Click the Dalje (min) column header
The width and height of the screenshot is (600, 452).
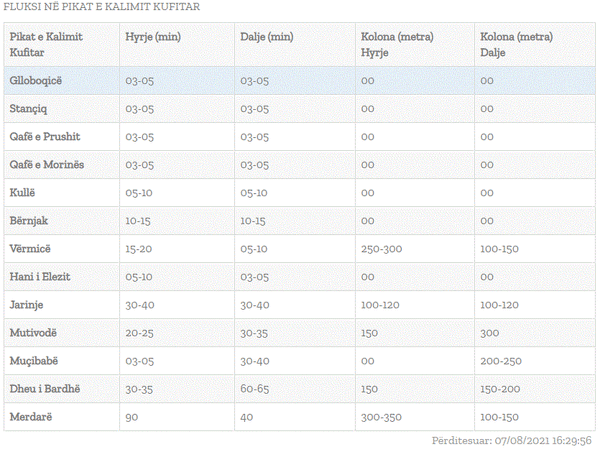[x=267, y=37]
